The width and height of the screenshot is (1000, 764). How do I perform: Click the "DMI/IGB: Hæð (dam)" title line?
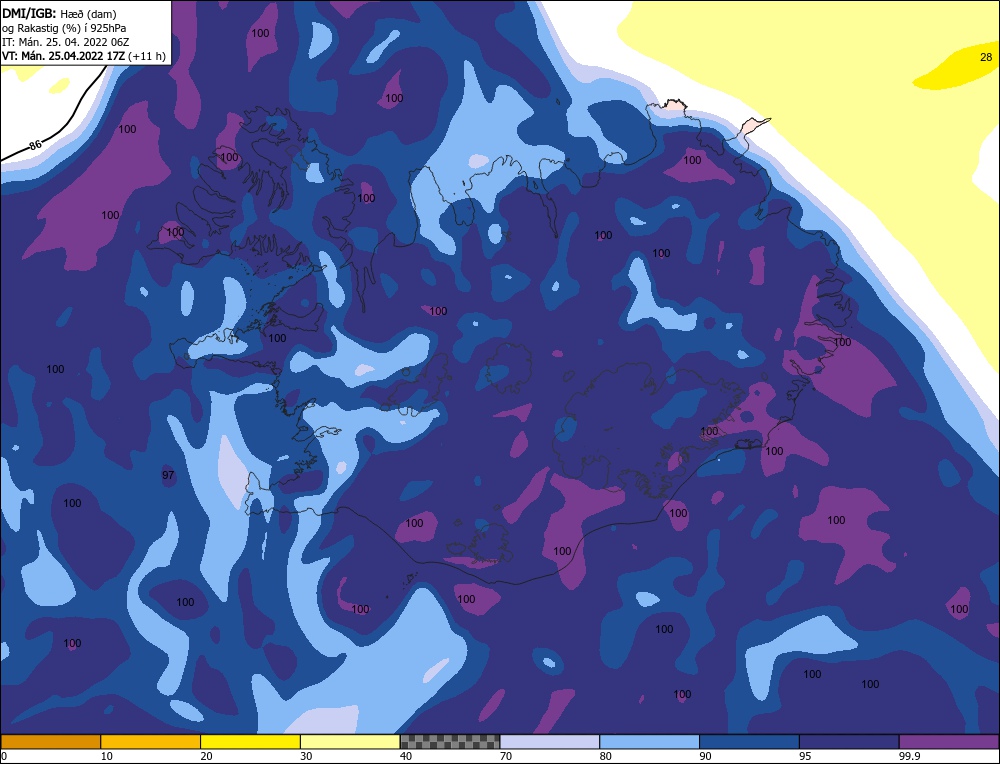[x=59, y=13]
